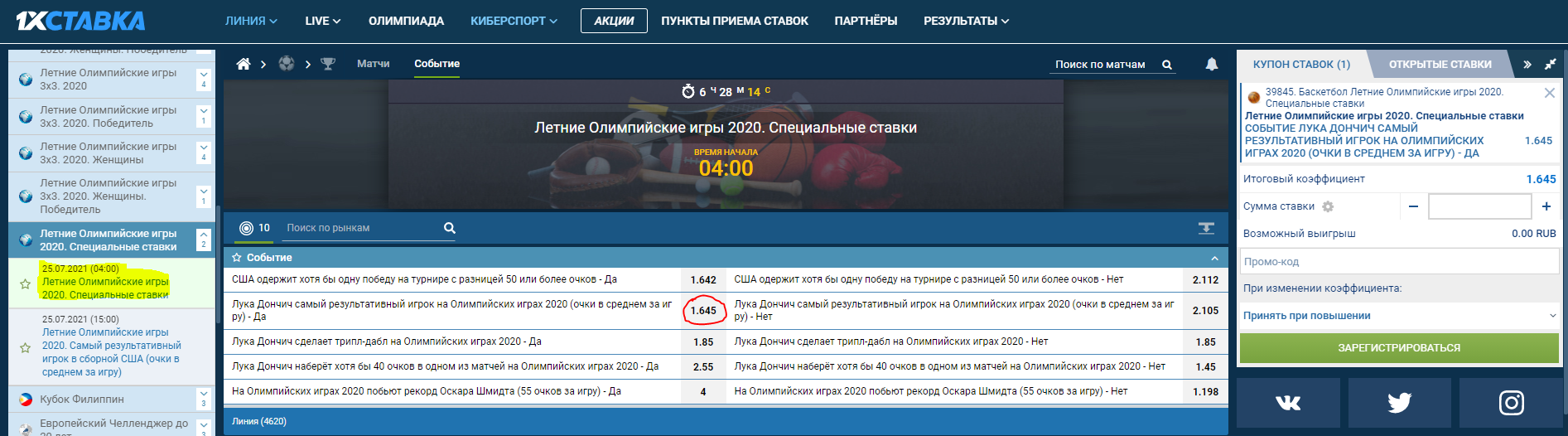Toggle favorite star on Событие market header

pos(237,258)
